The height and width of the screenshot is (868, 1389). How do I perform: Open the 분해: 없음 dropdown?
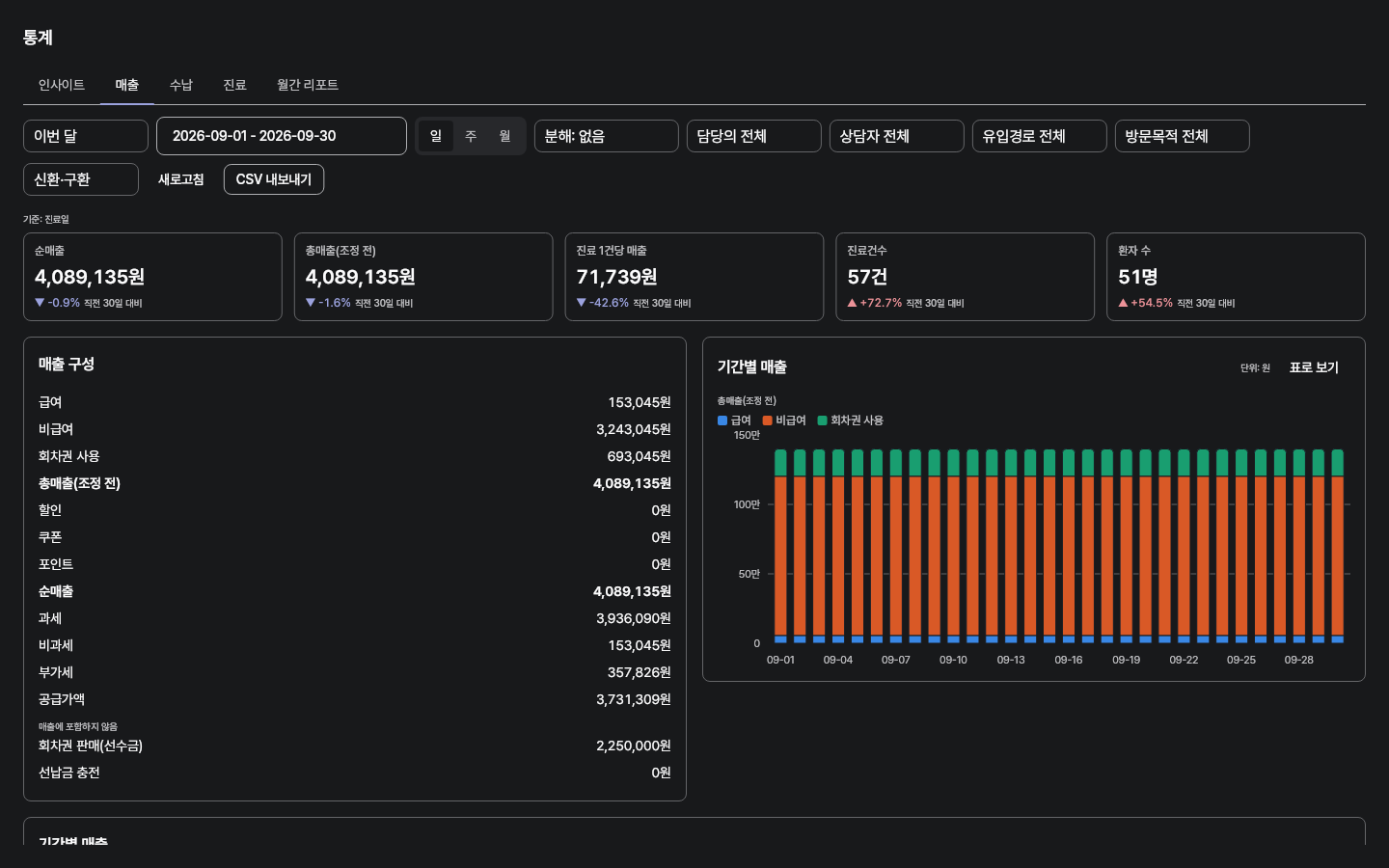[x=607, y=136]
